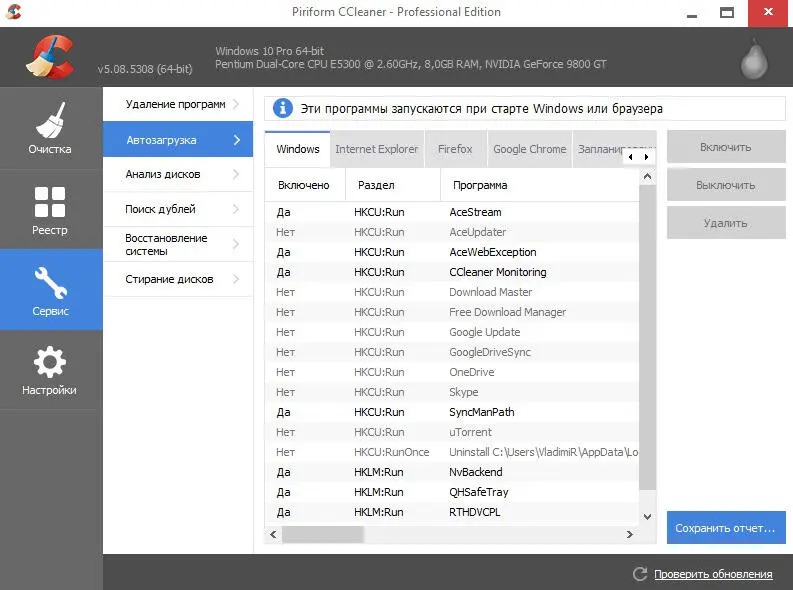Click chevron next to Поиск дублей
Screen dimensions: 793x590
[x=236, y=209]
